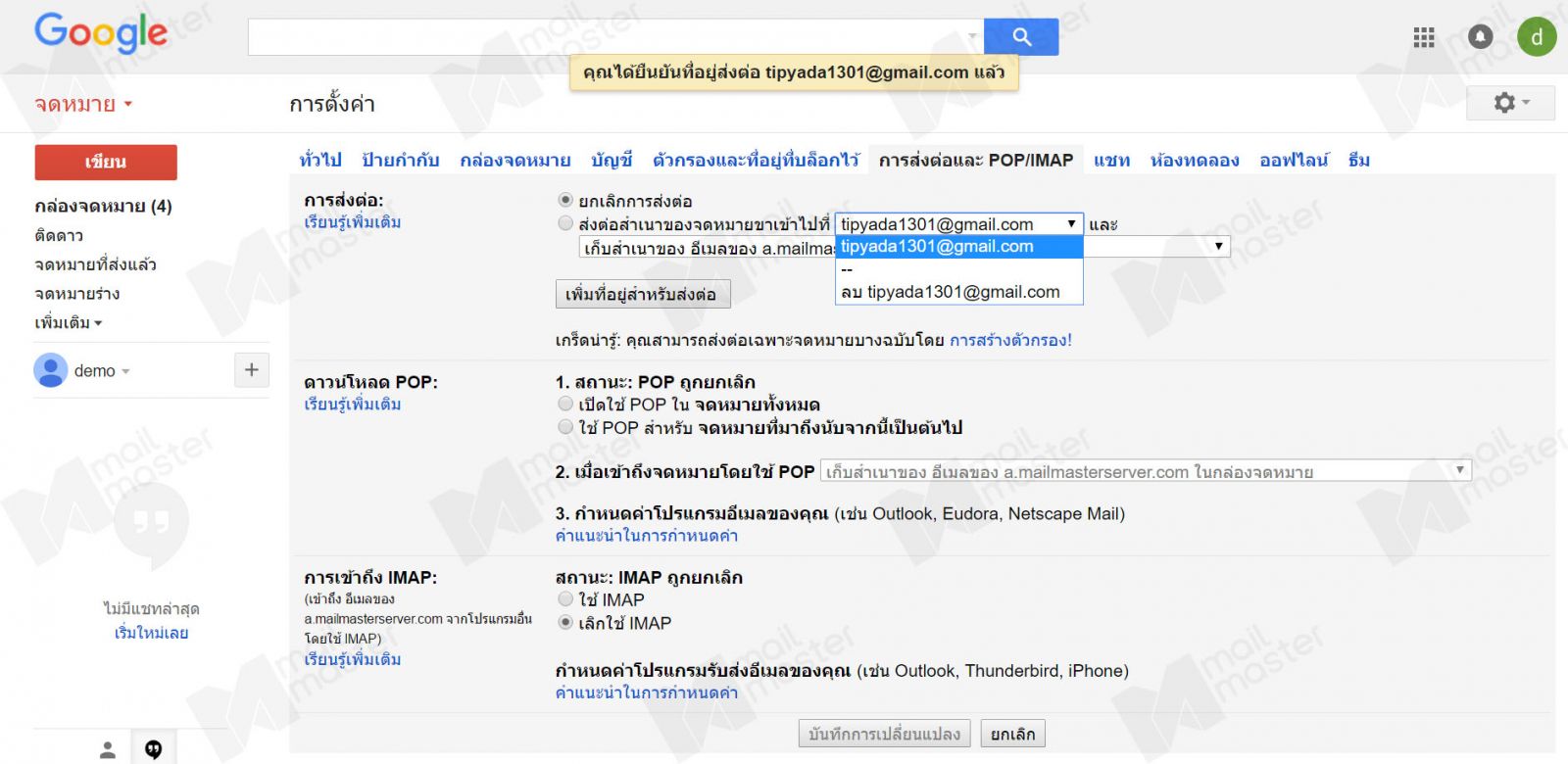The image size is (1568, 764).
Task: Open the Google apps grid
Action: [x=1424, y=37]
